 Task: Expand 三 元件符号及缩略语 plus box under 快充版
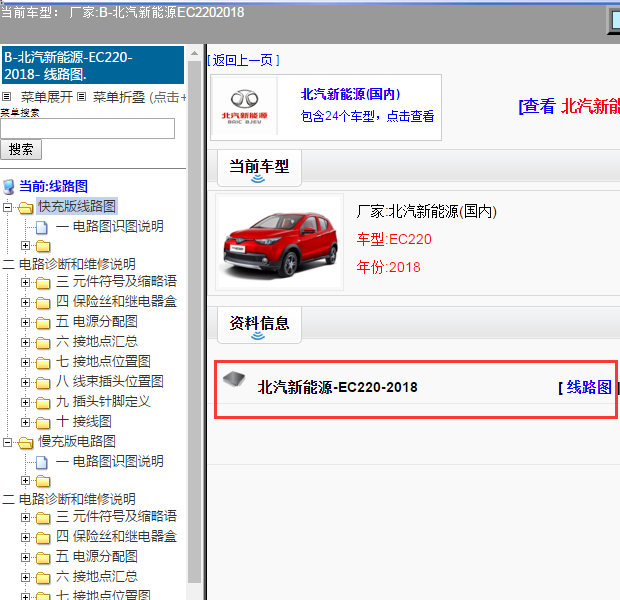pos(25,282)
